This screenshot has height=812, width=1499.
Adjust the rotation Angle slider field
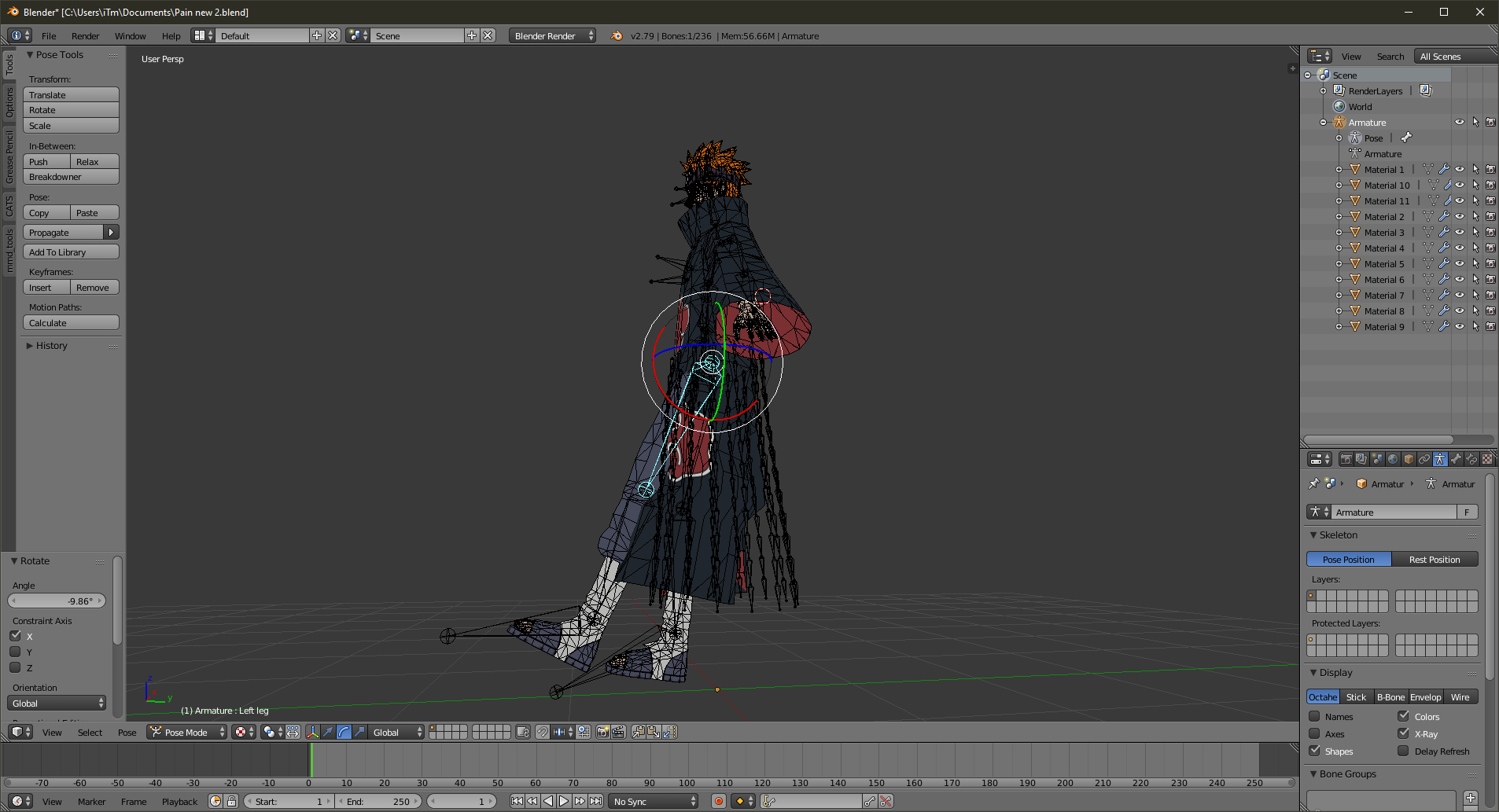pyautogui.click(x=57, y=601)
